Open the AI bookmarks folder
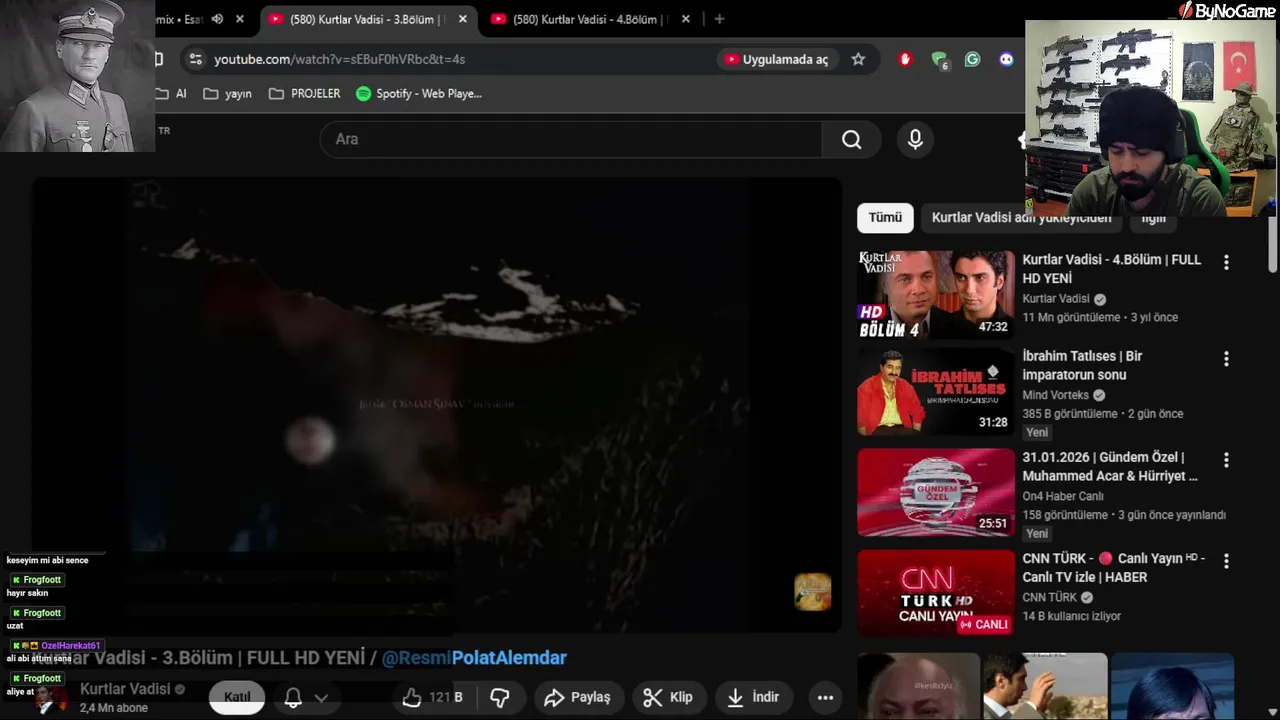The width and height of the screenshot is (1280, 720). [172, 93]
